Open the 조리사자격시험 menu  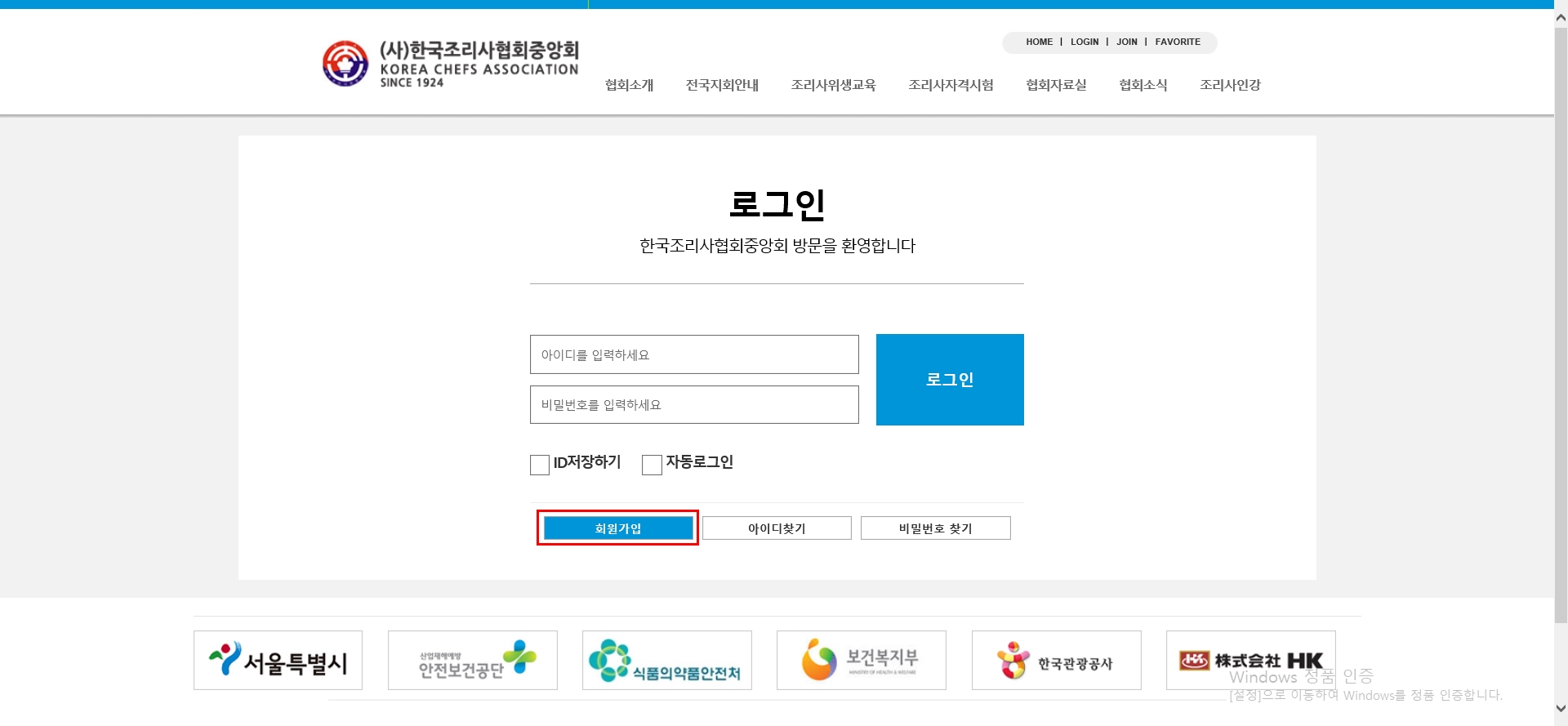click(951, 85)
